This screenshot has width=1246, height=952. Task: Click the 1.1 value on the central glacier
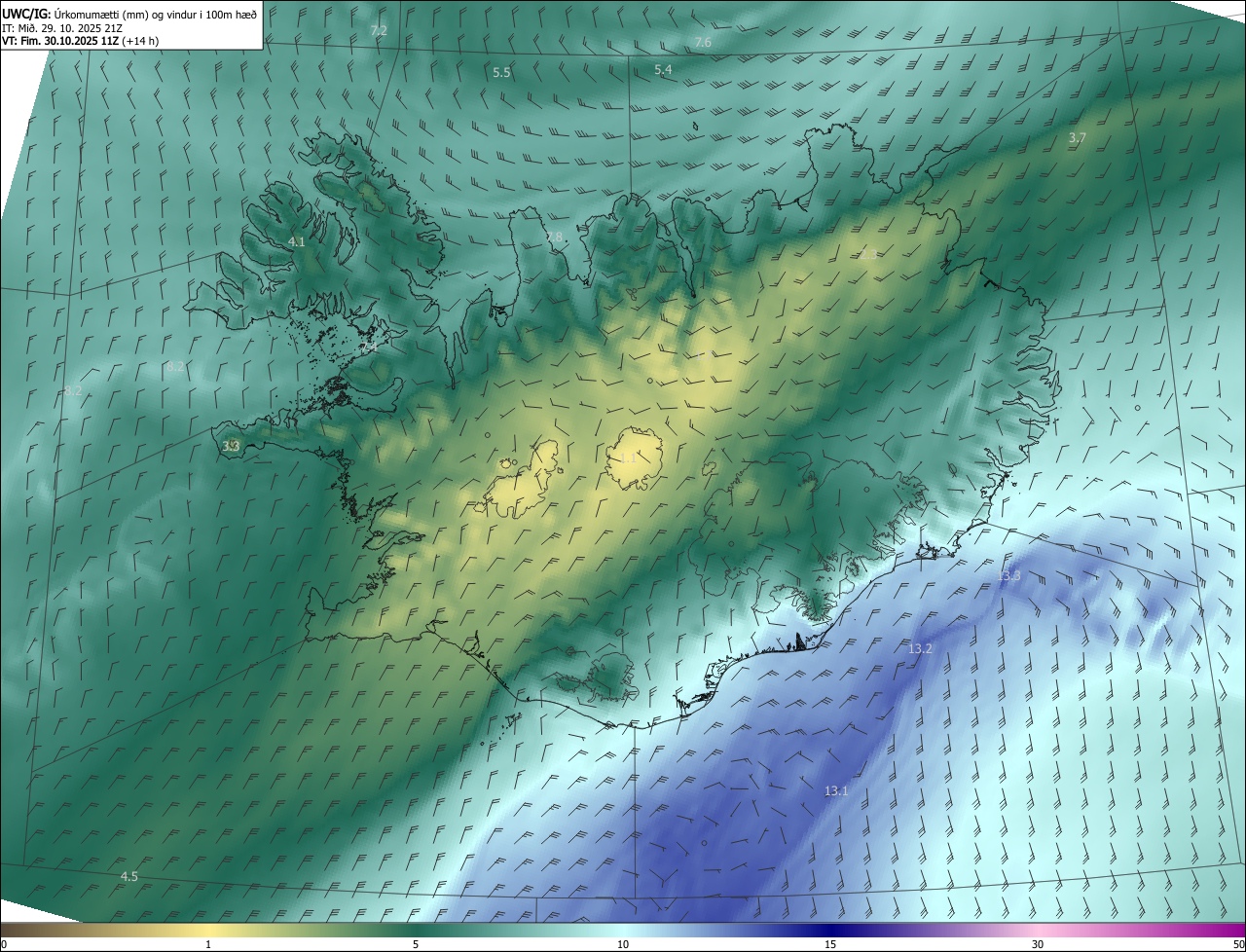629,458
